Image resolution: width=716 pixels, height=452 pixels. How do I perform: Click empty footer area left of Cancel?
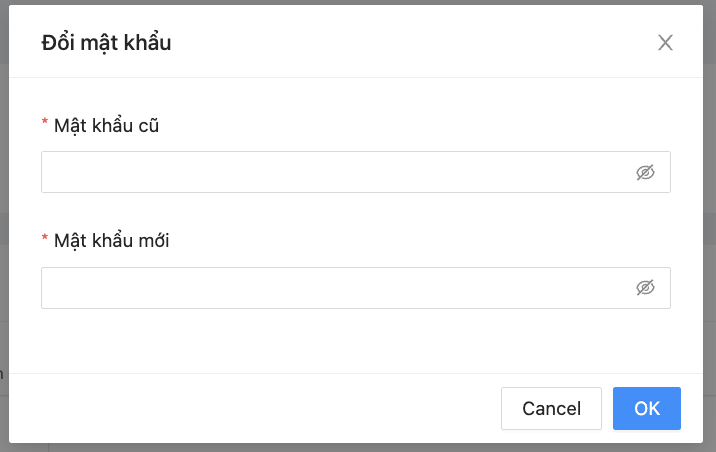pos(250,408)
